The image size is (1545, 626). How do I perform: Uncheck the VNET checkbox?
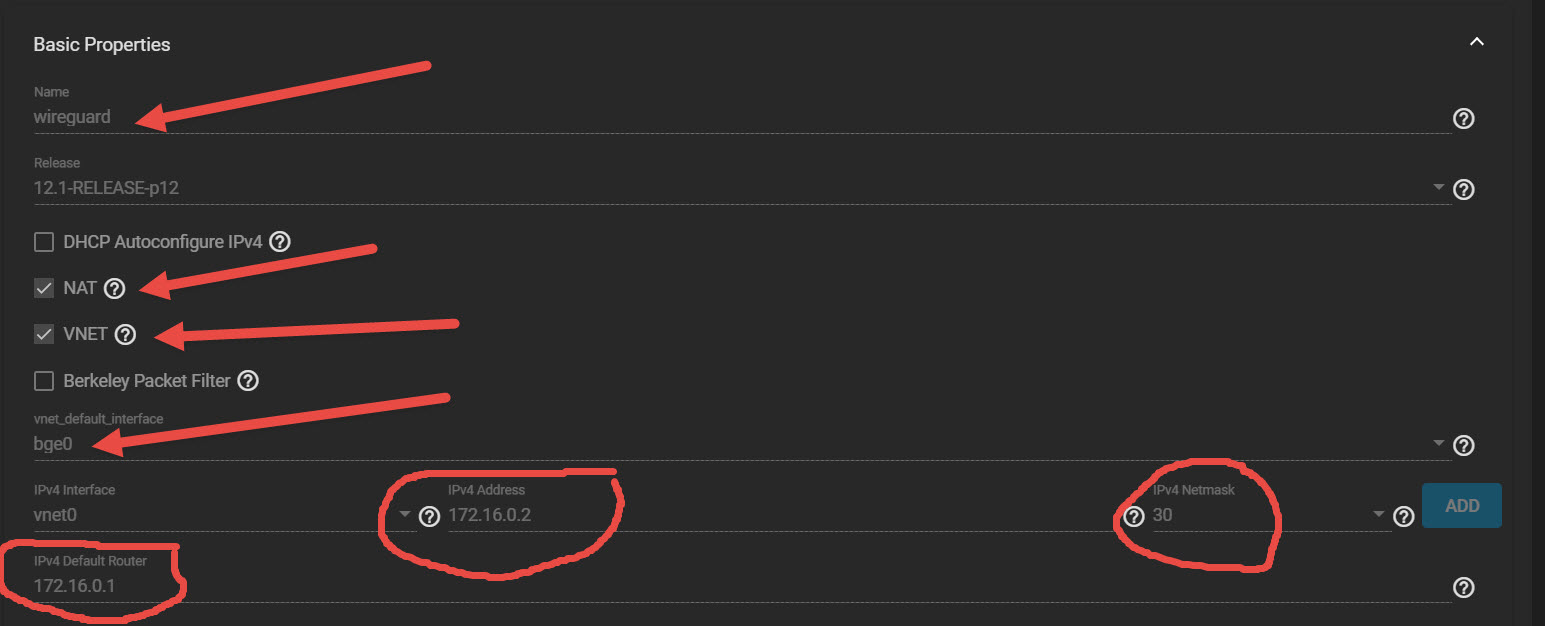point(44,335)
